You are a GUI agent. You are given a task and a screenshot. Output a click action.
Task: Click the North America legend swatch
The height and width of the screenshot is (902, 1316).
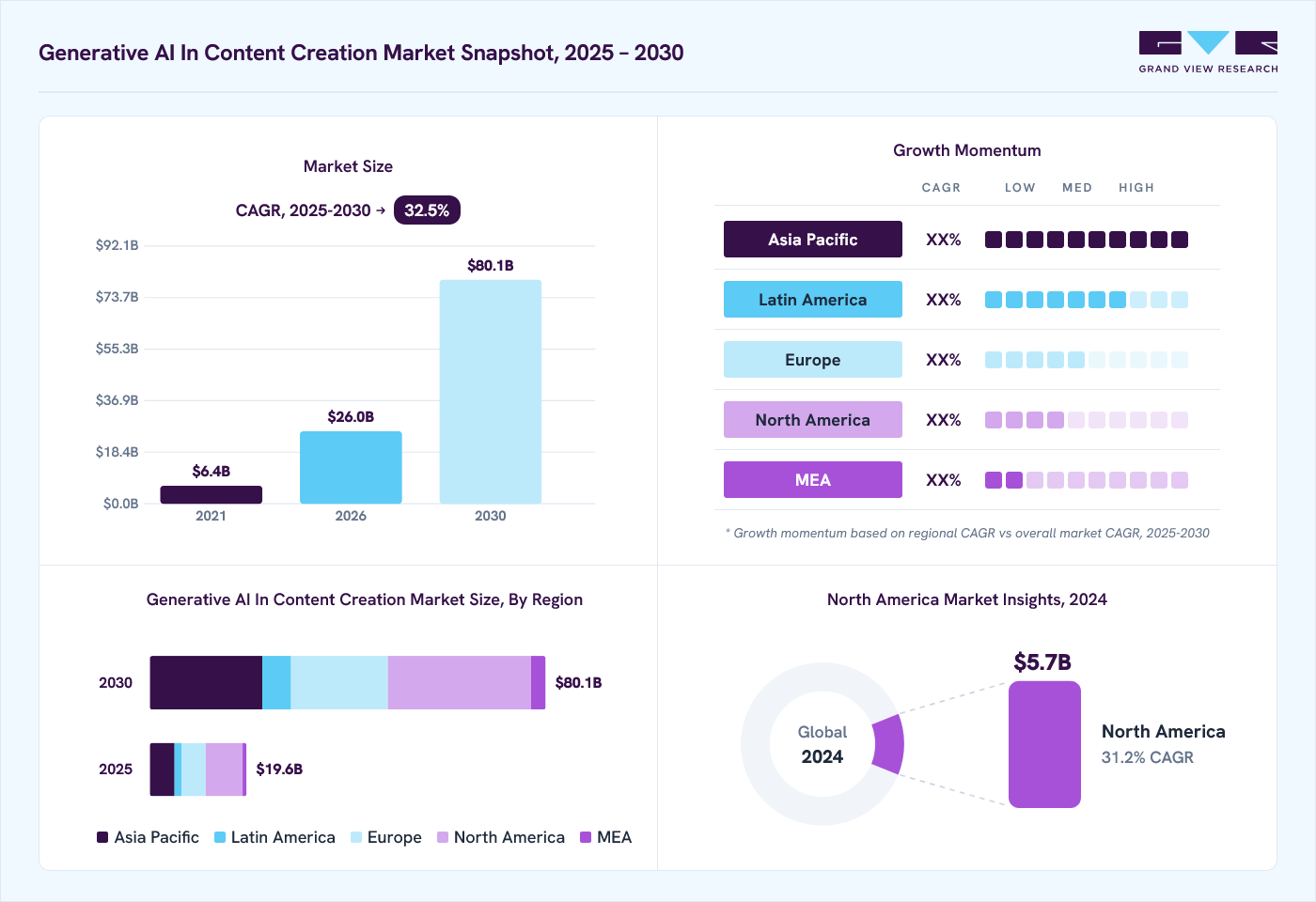tap(443, 837)
